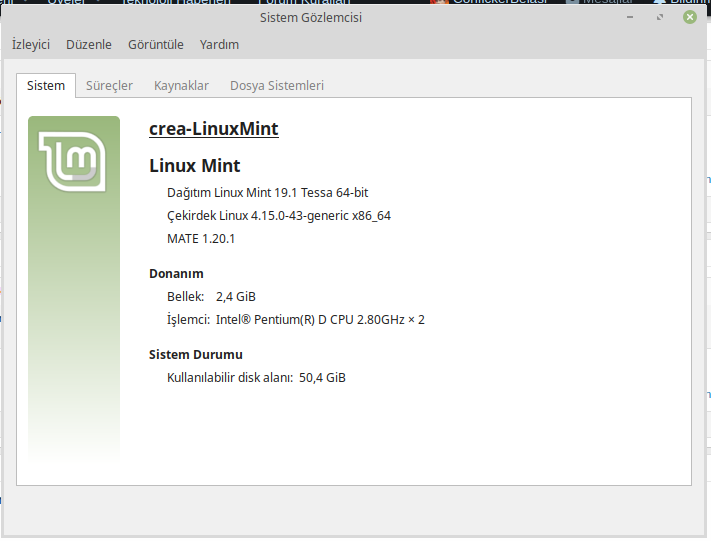Click the İşlemci label
Image resolution: width=711 pixels, height=541 pixels.
pyautogui.click(x=188, y=320)
